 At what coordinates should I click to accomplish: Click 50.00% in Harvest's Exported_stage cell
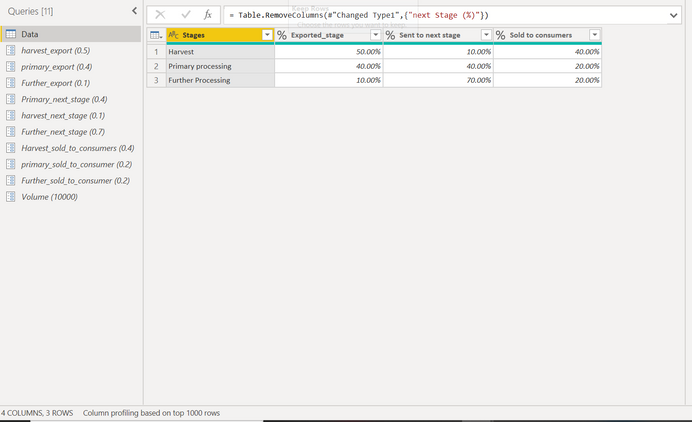point(329,52)
